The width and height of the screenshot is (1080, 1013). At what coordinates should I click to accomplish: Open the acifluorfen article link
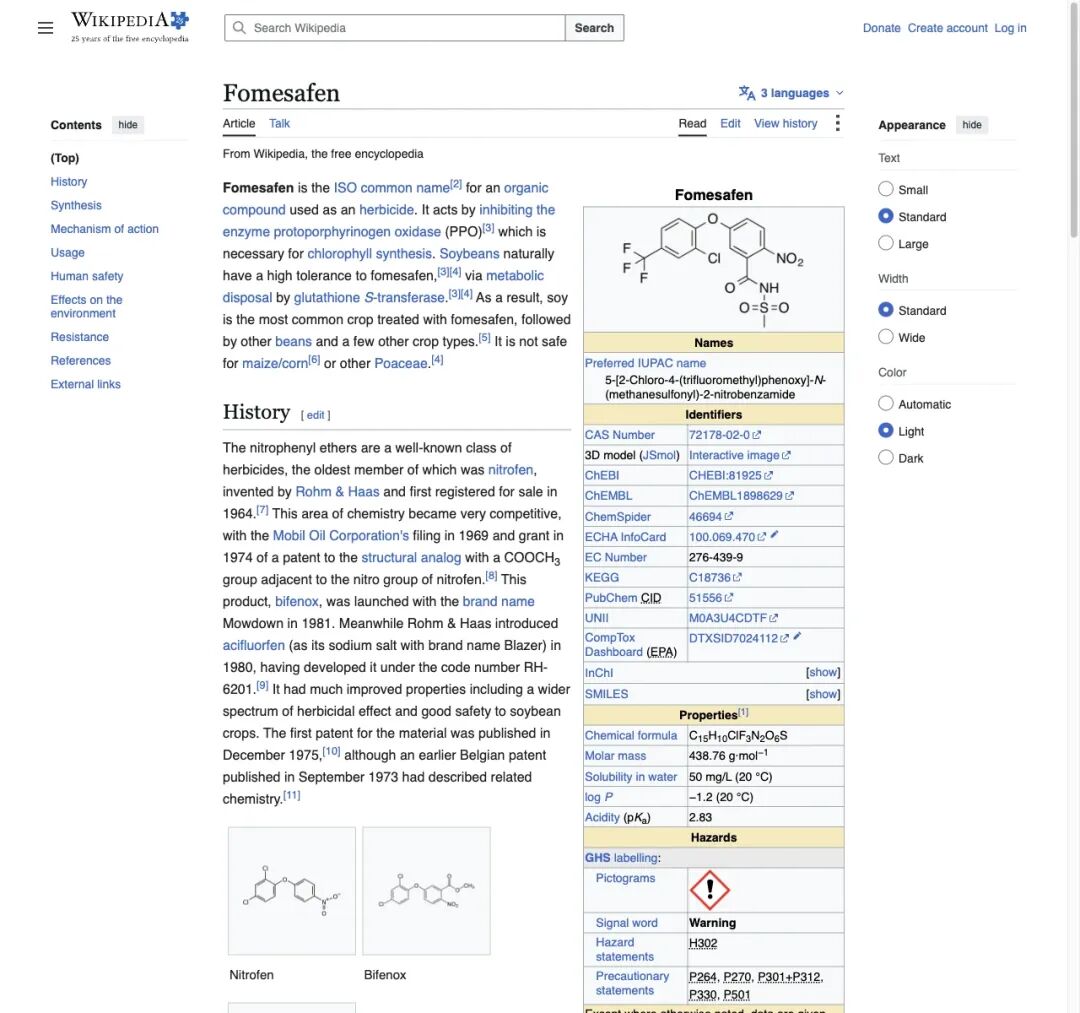point(253,645)
